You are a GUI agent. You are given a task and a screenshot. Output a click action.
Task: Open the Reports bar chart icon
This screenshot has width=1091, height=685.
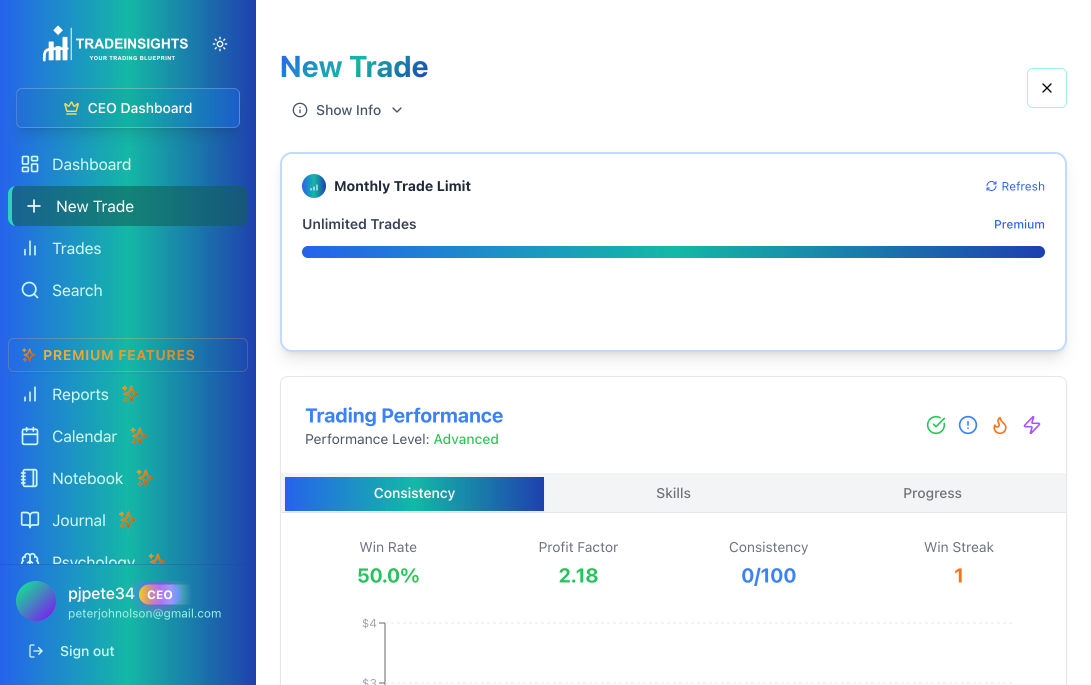click(29, 394)
